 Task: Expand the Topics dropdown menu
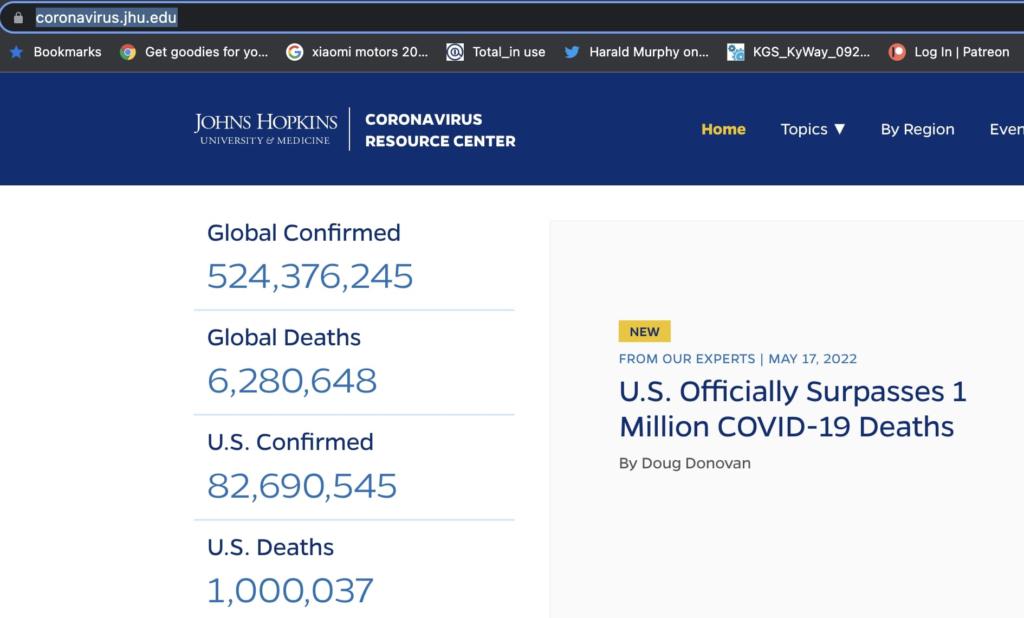[x=812, y=129]
